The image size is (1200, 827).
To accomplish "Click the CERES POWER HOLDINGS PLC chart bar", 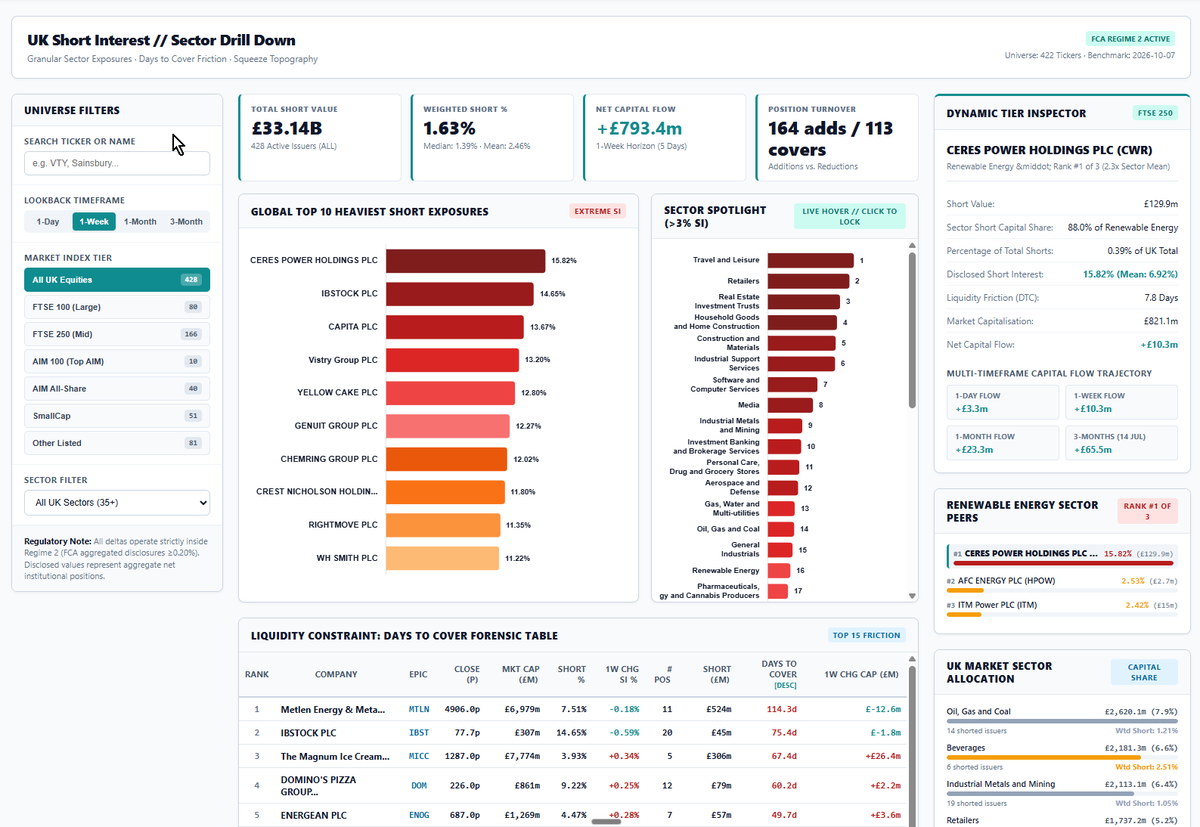I will (465, 260).
